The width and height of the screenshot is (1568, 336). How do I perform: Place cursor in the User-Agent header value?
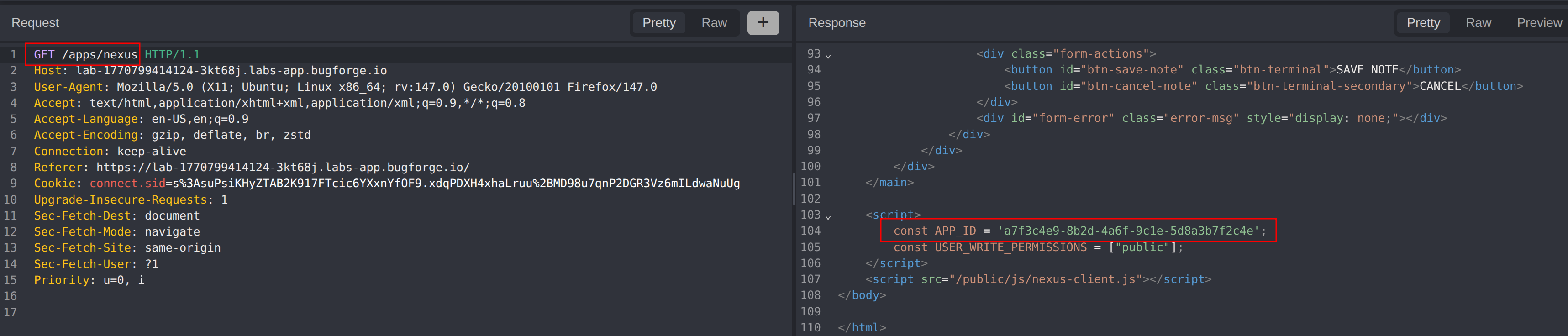[x=387, y=87]
